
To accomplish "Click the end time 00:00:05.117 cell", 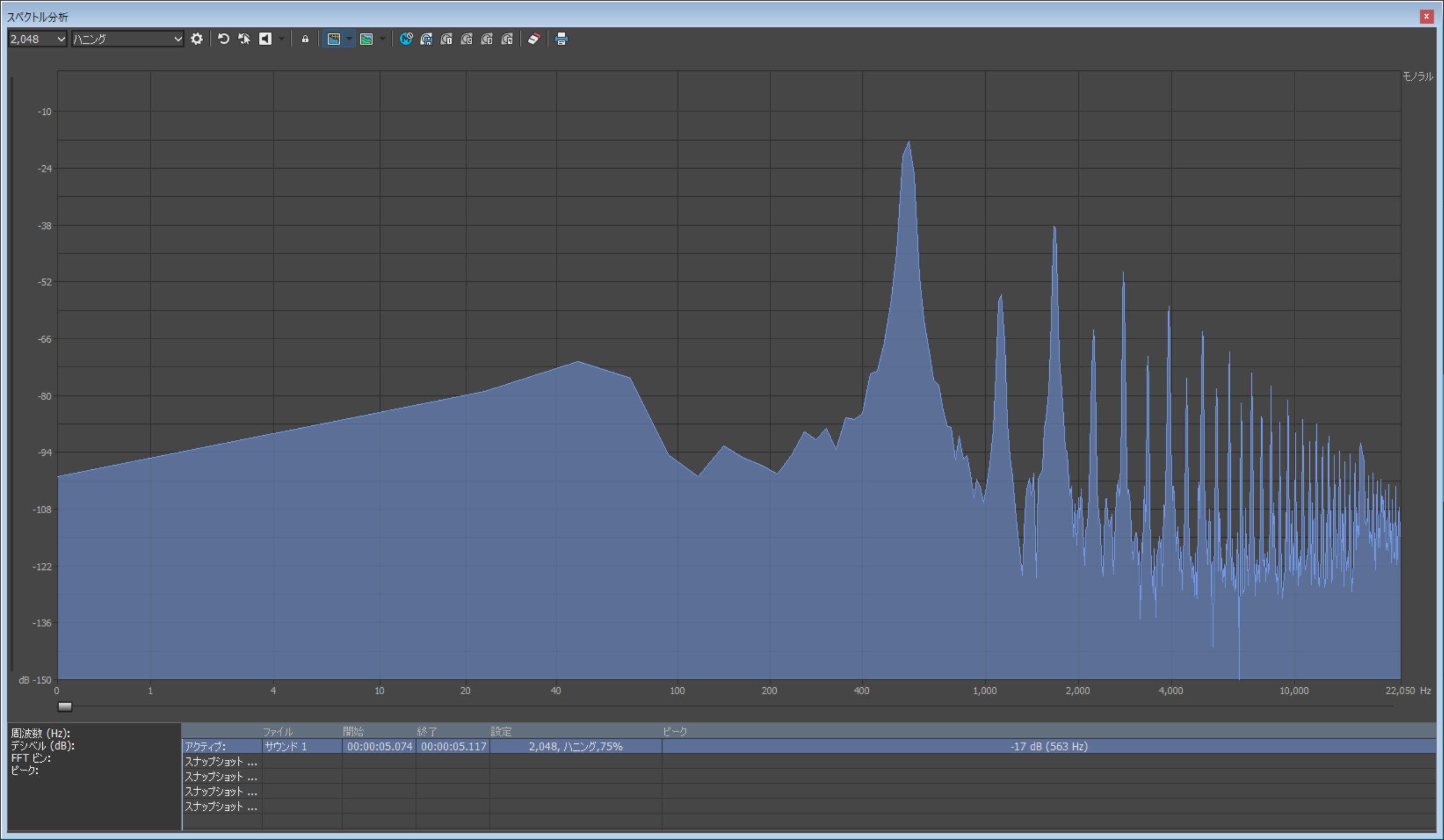I will (x=453, y=746).
